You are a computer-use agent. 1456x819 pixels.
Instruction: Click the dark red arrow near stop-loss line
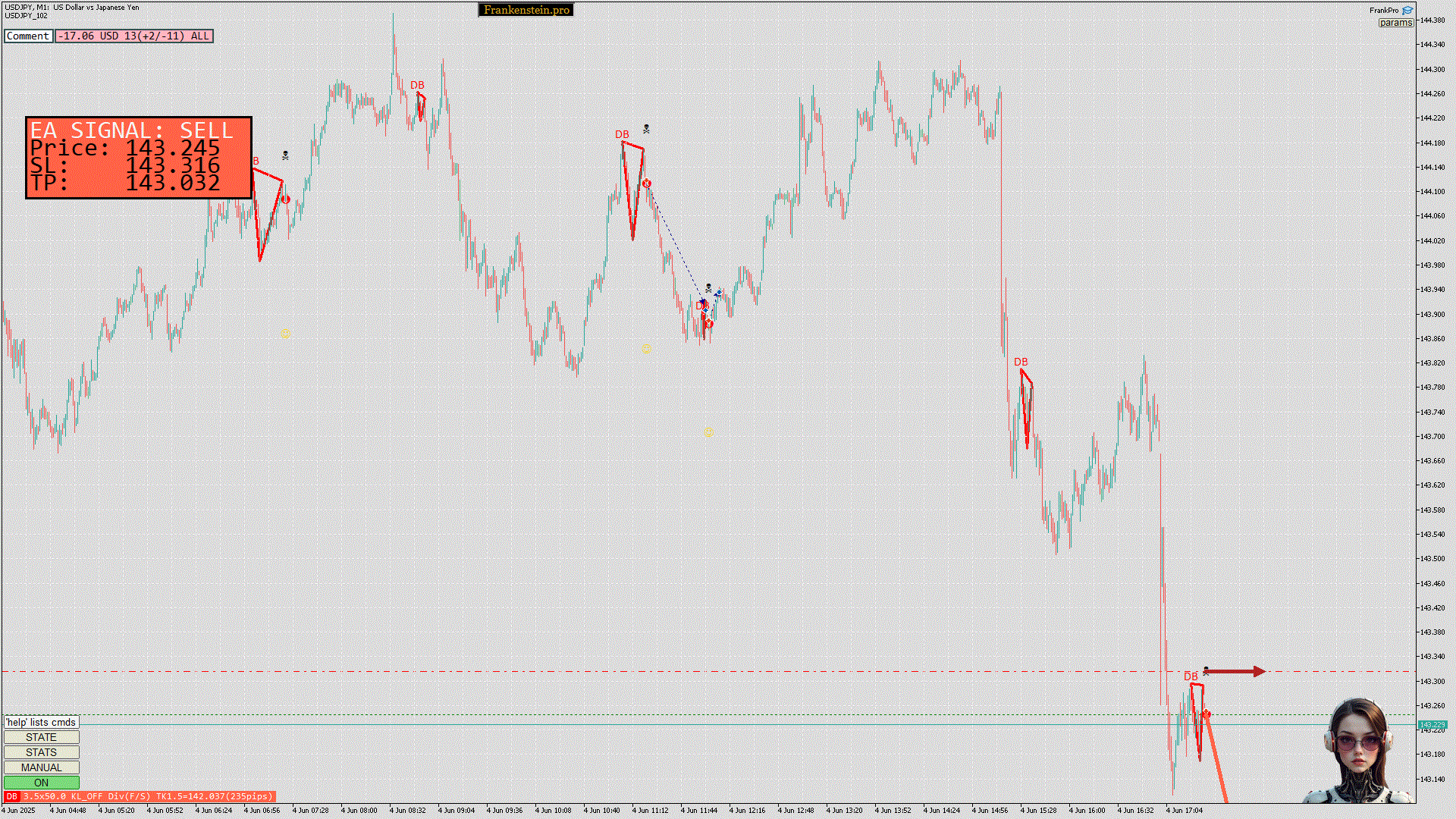pos(1235,671)
